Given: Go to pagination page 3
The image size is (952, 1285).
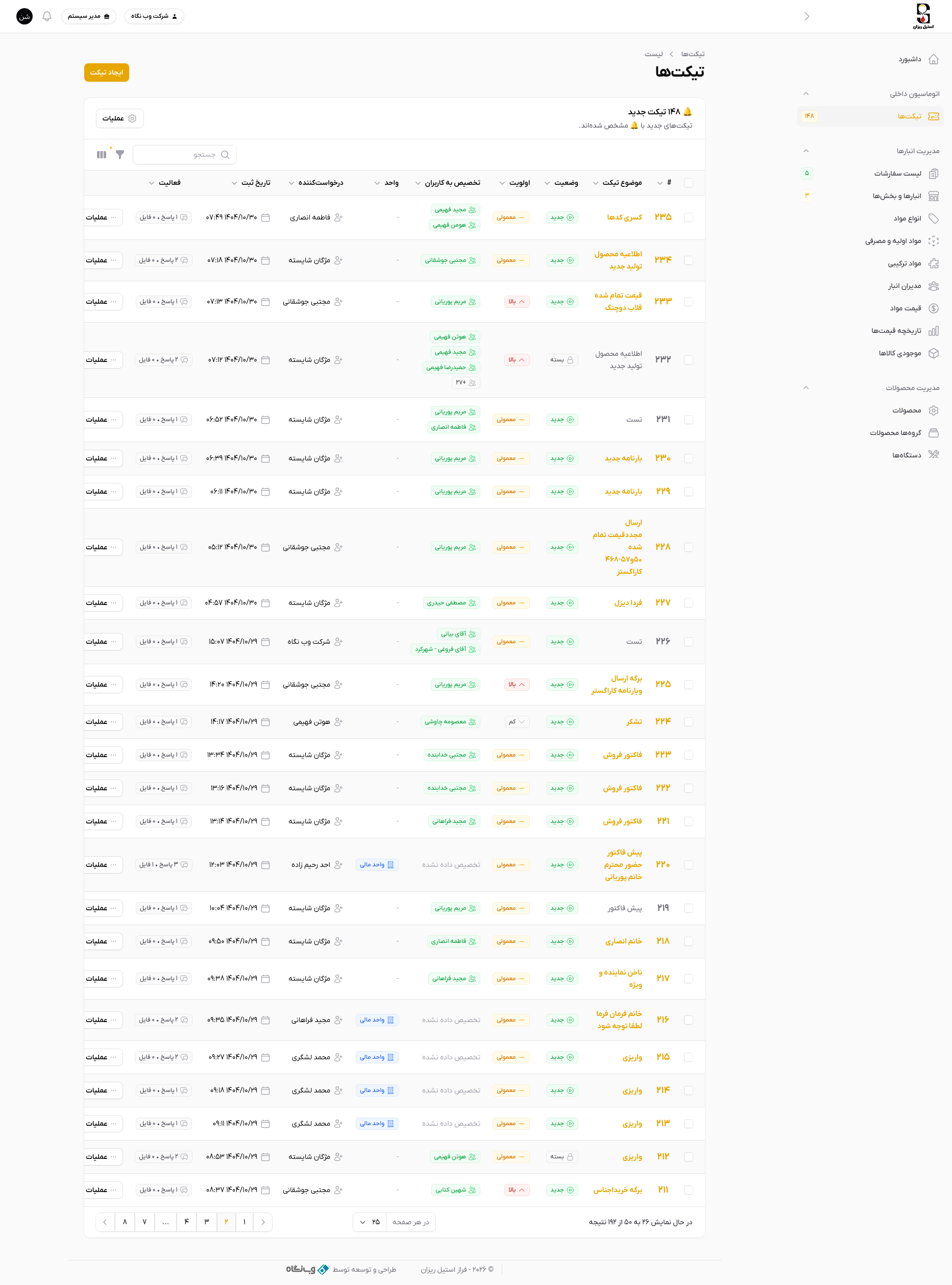Looking at the screenshot, I should point(206,1222).
